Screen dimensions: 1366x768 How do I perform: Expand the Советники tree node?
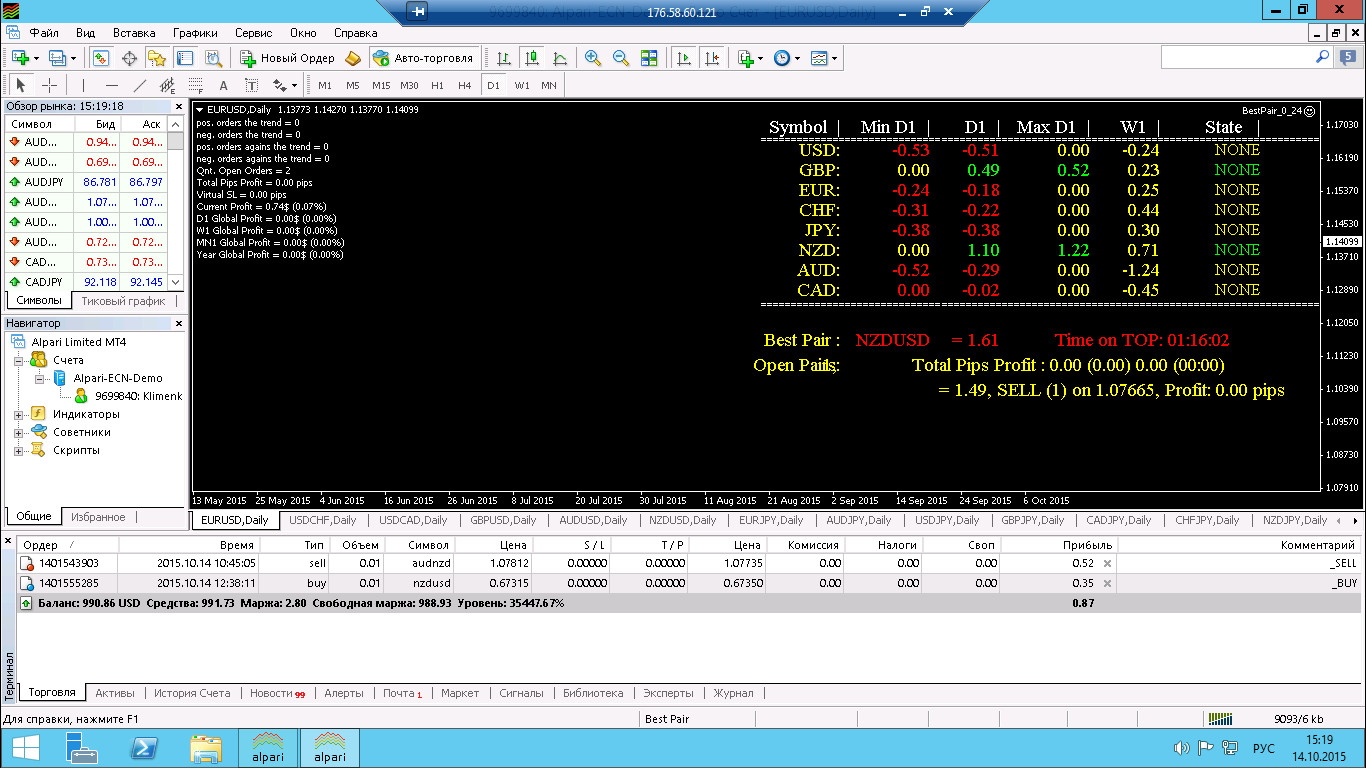point(18,433)
